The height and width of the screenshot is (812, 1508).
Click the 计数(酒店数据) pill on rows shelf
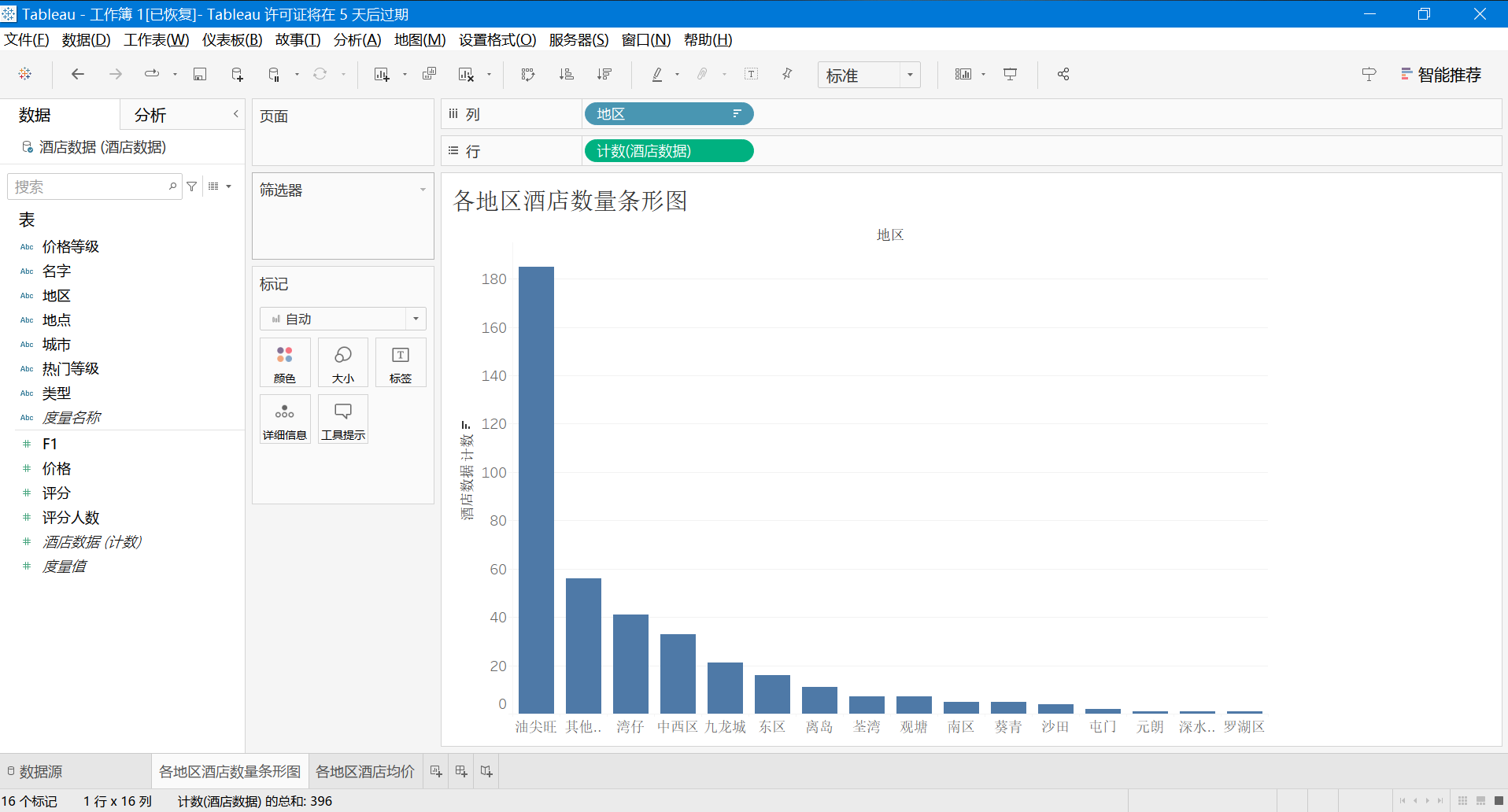(669, 150)
